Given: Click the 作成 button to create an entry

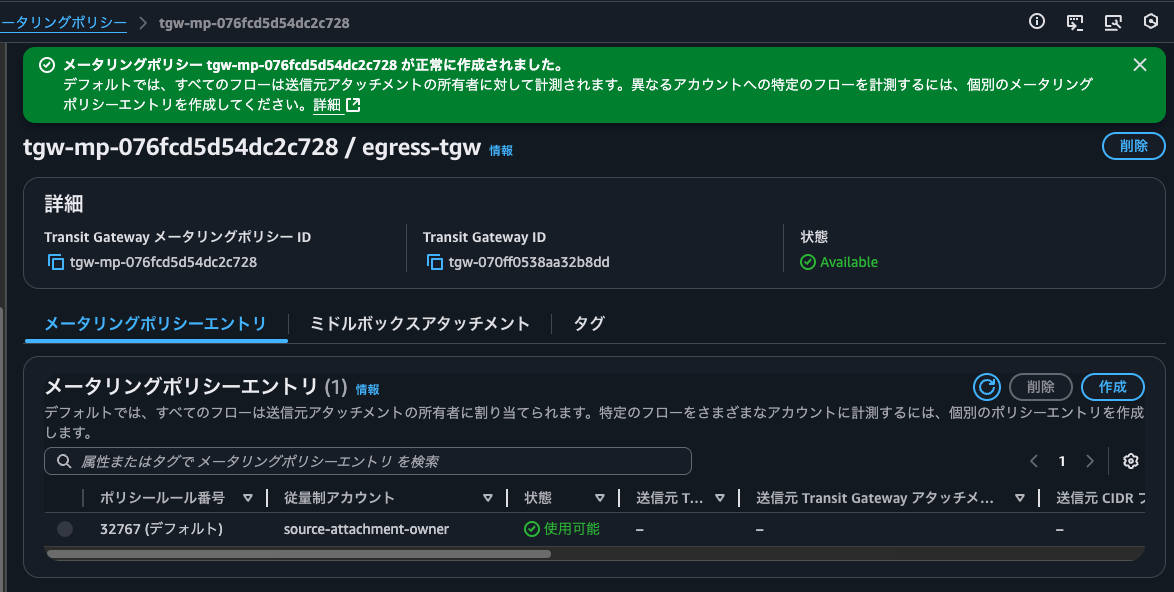Looking at the screenshot, I should click(1112, 386).
